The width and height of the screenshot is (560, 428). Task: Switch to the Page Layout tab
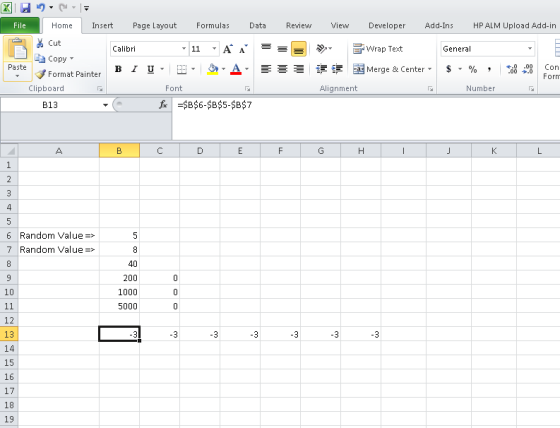154,25
